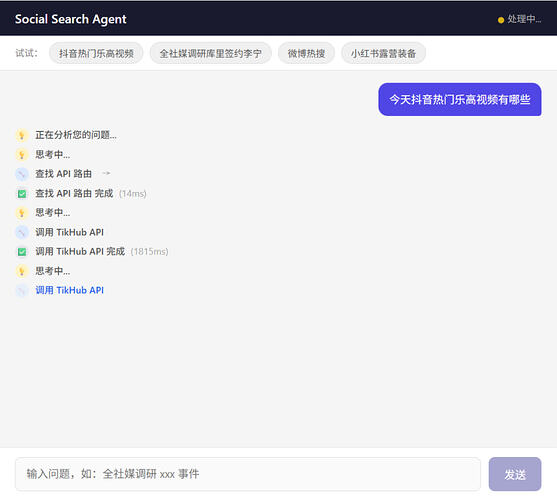Click the Social Search Agent title

click(71, 19)
